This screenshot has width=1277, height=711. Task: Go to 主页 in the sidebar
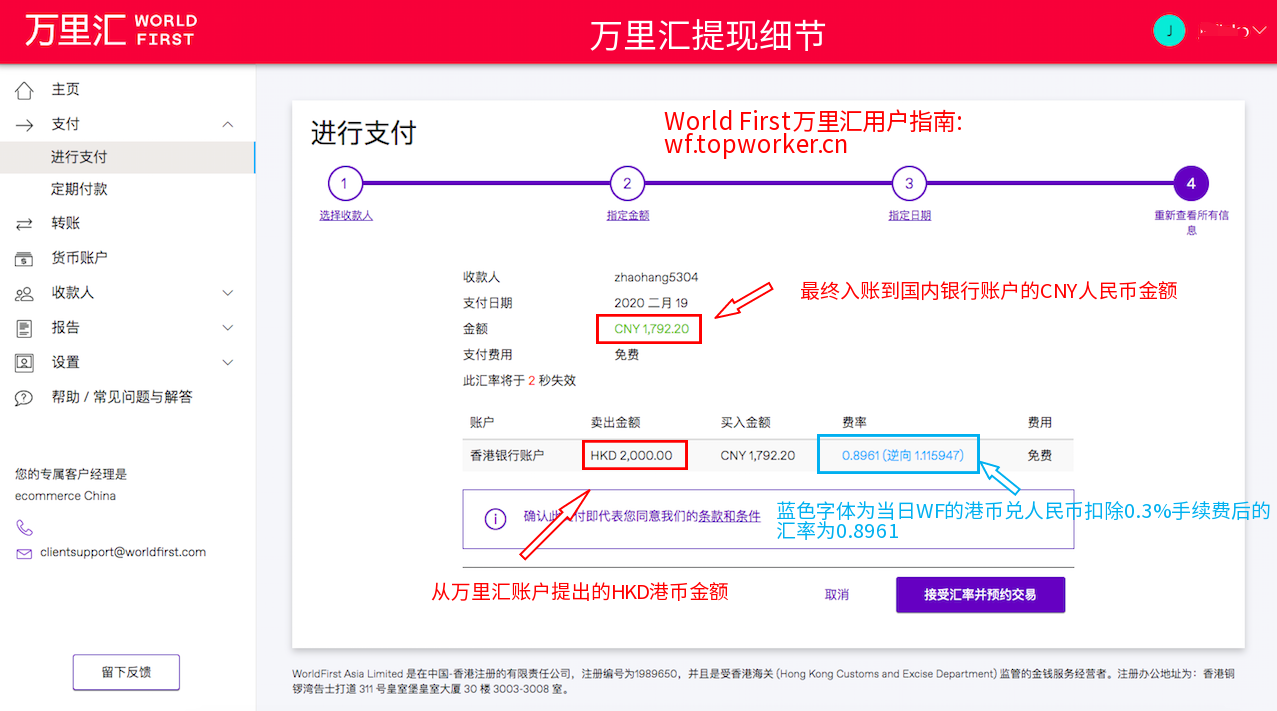(66, 90)
